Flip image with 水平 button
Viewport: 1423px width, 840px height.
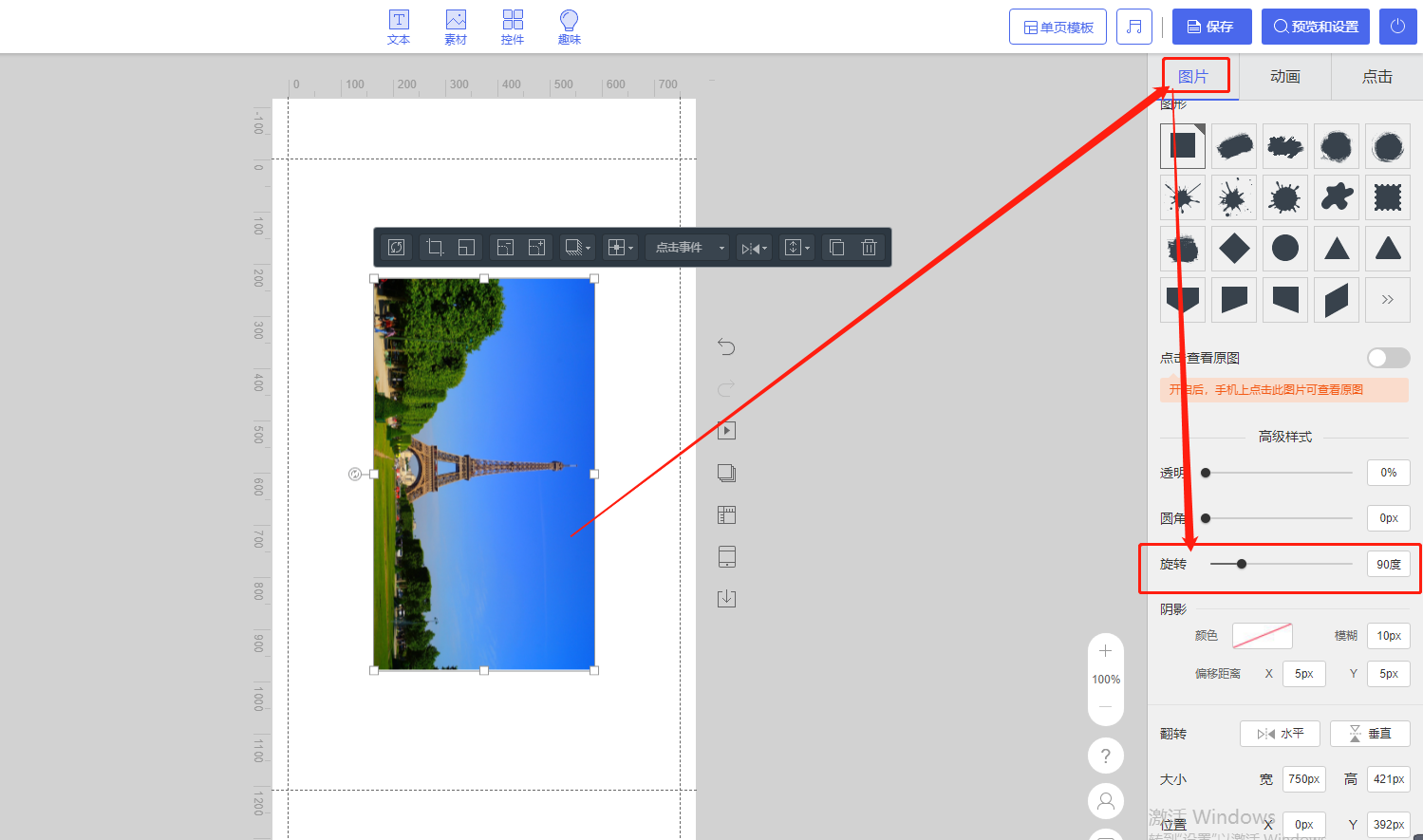tap(1280, 734)
